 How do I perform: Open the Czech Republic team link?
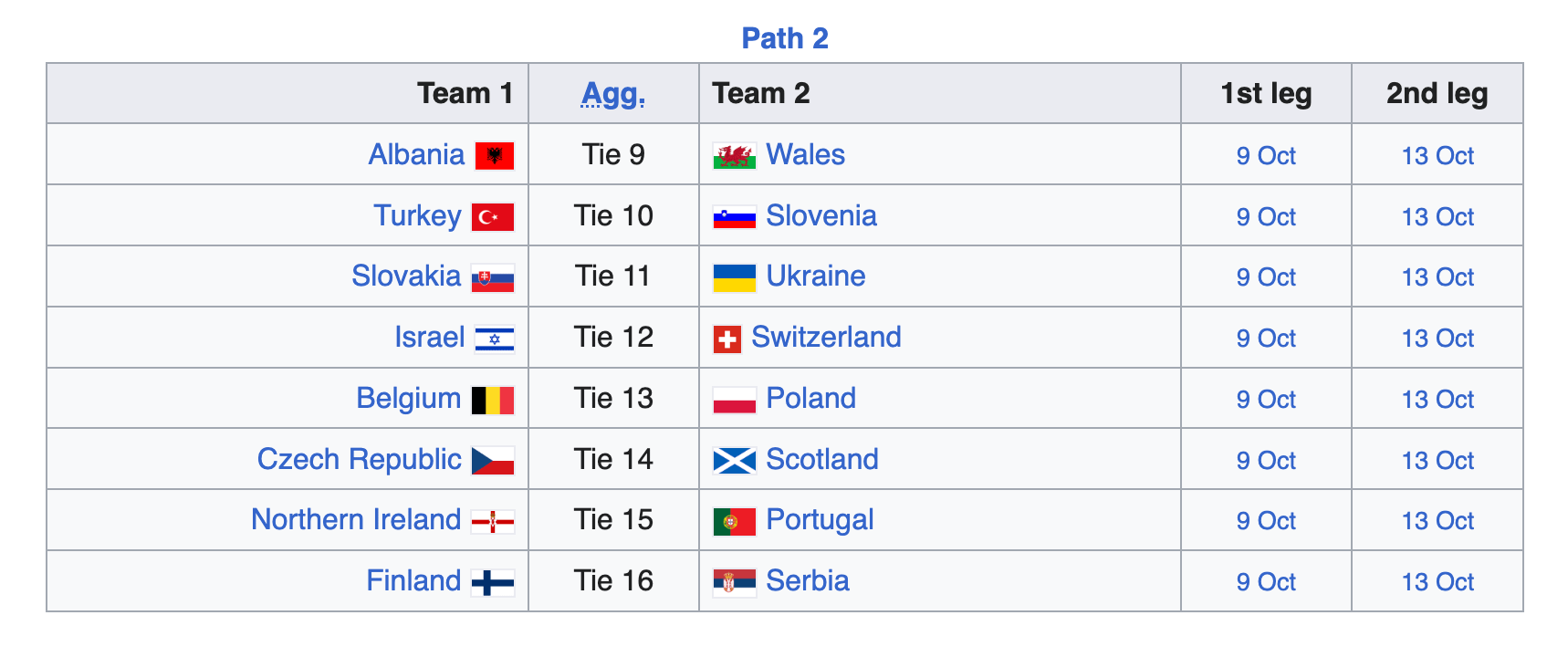[x=360, y=459]
